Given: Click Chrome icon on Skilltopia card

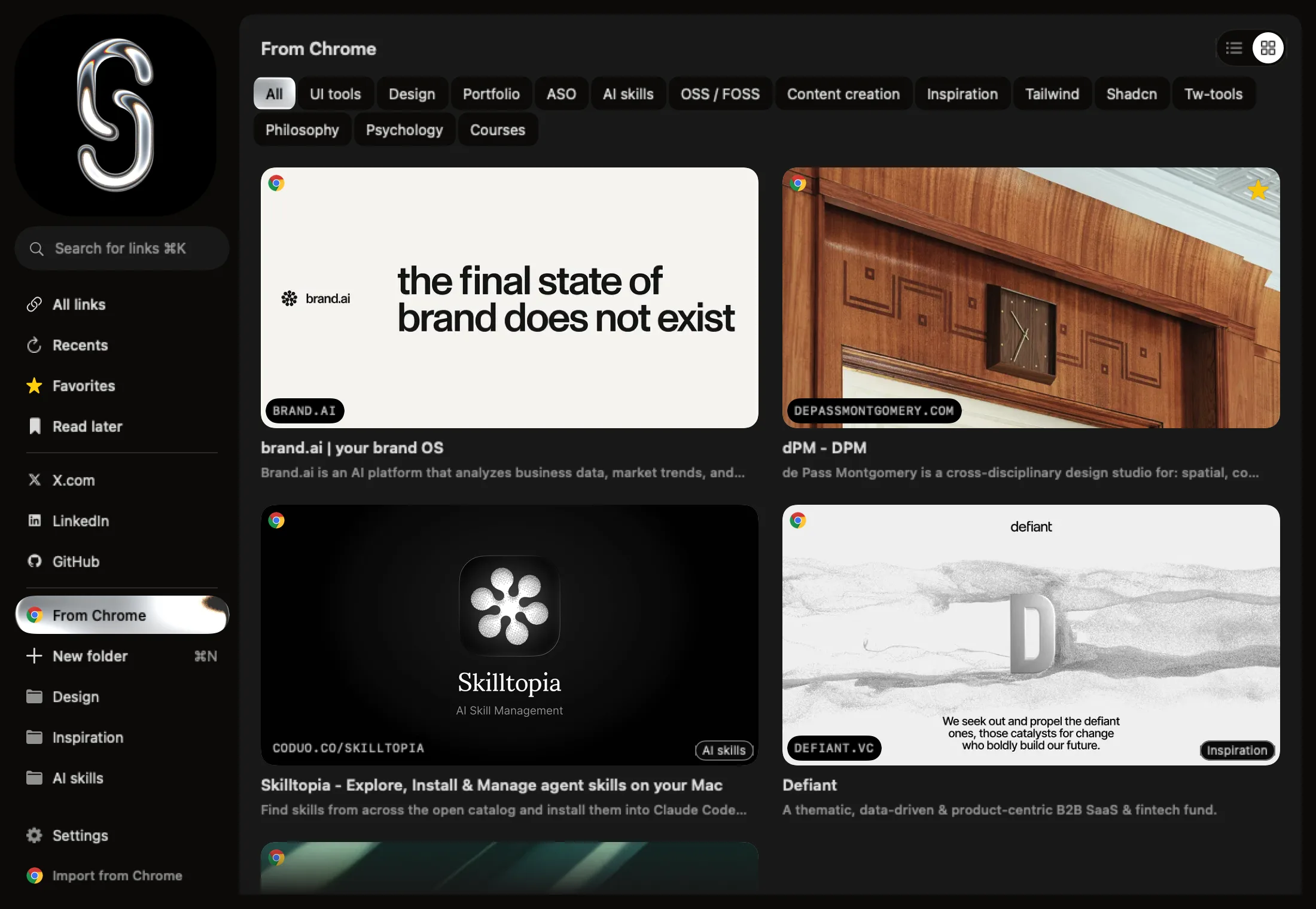Looking at the screenshot, I should click(x=276, y=520).
